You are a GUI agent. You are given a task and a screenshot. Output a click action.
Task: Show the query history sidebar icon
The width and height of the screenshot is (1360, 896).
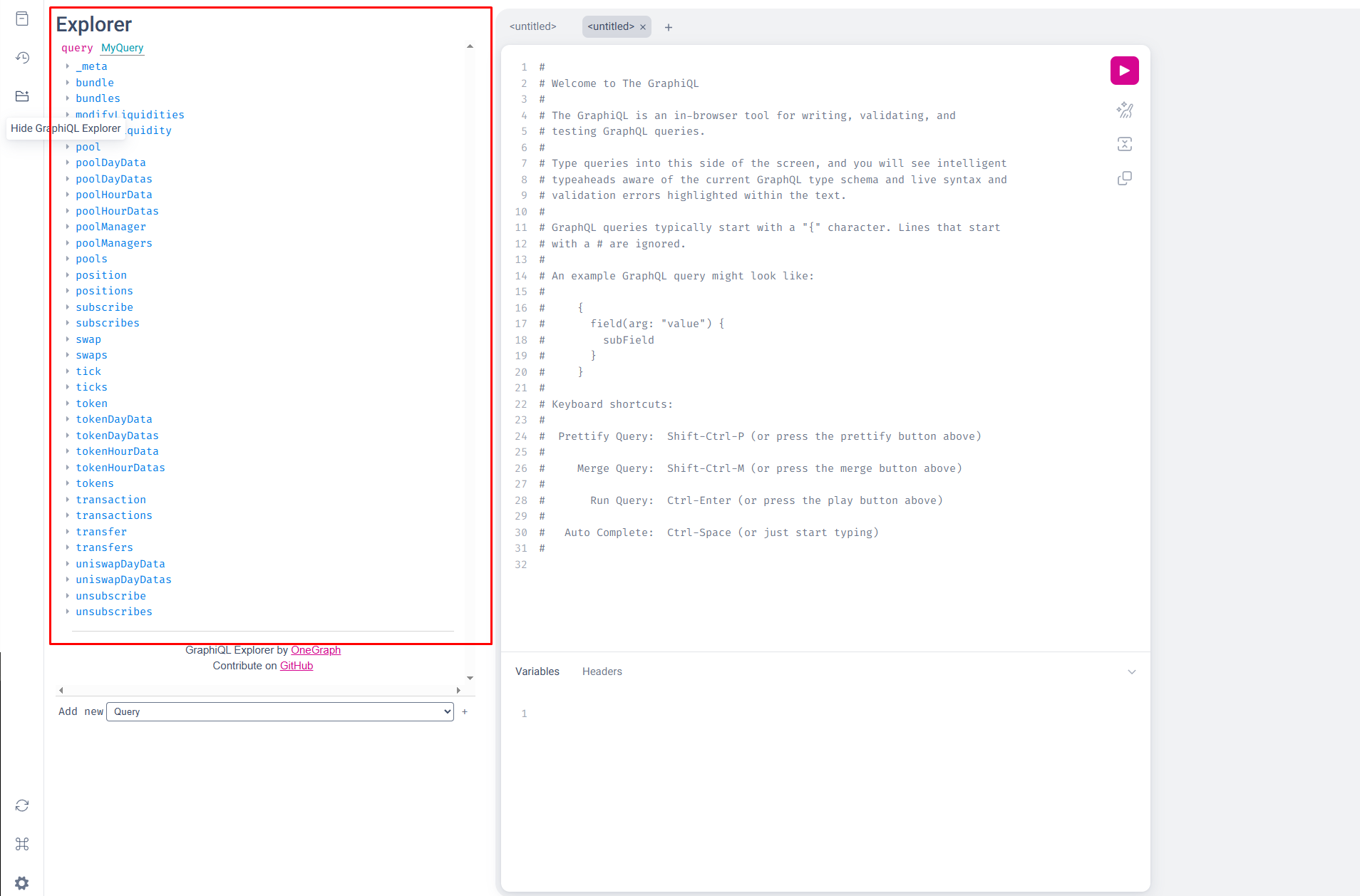coord(22,58)
